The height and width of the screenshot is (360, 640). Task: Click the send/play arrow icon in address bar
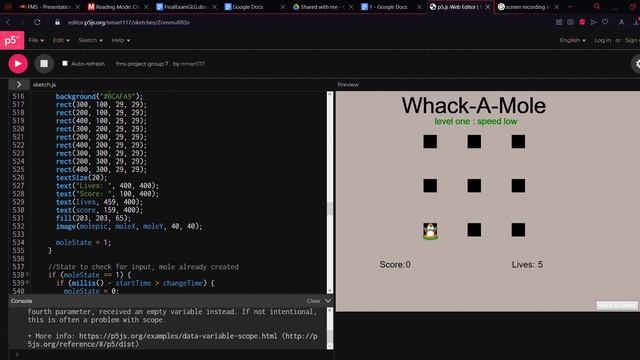pos(593,22)
